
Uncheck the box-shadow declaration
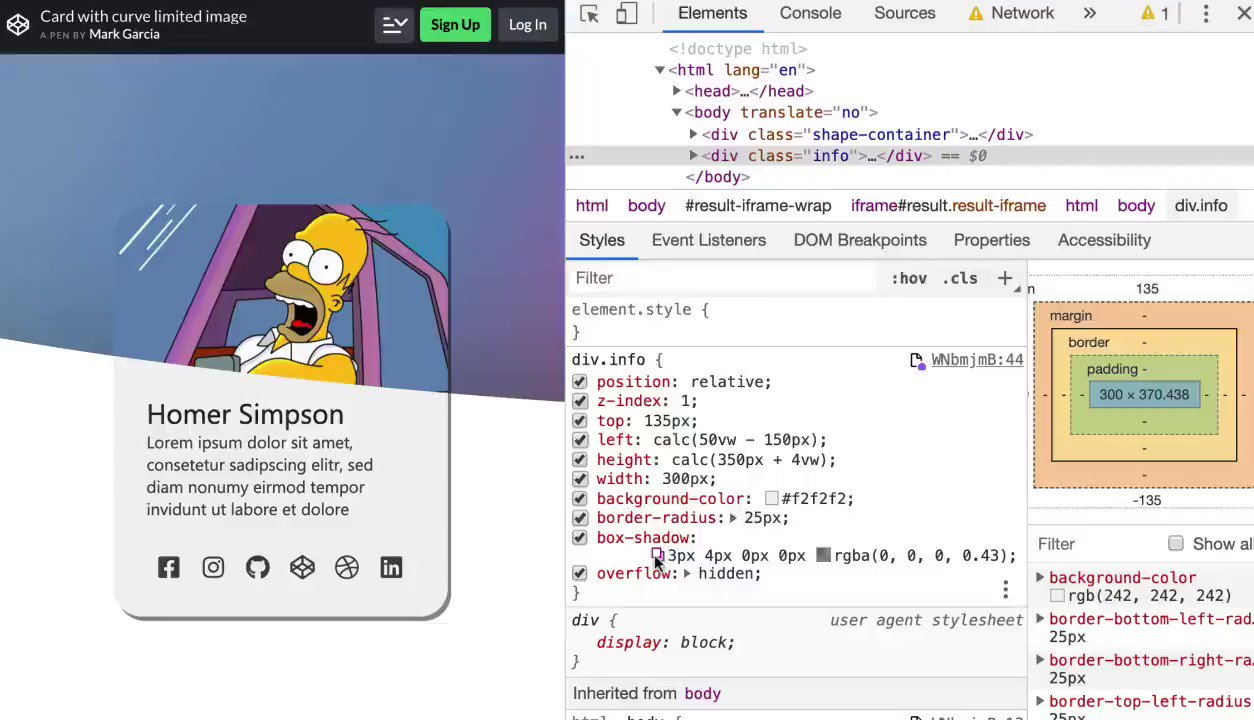click(x=580, y=538)
